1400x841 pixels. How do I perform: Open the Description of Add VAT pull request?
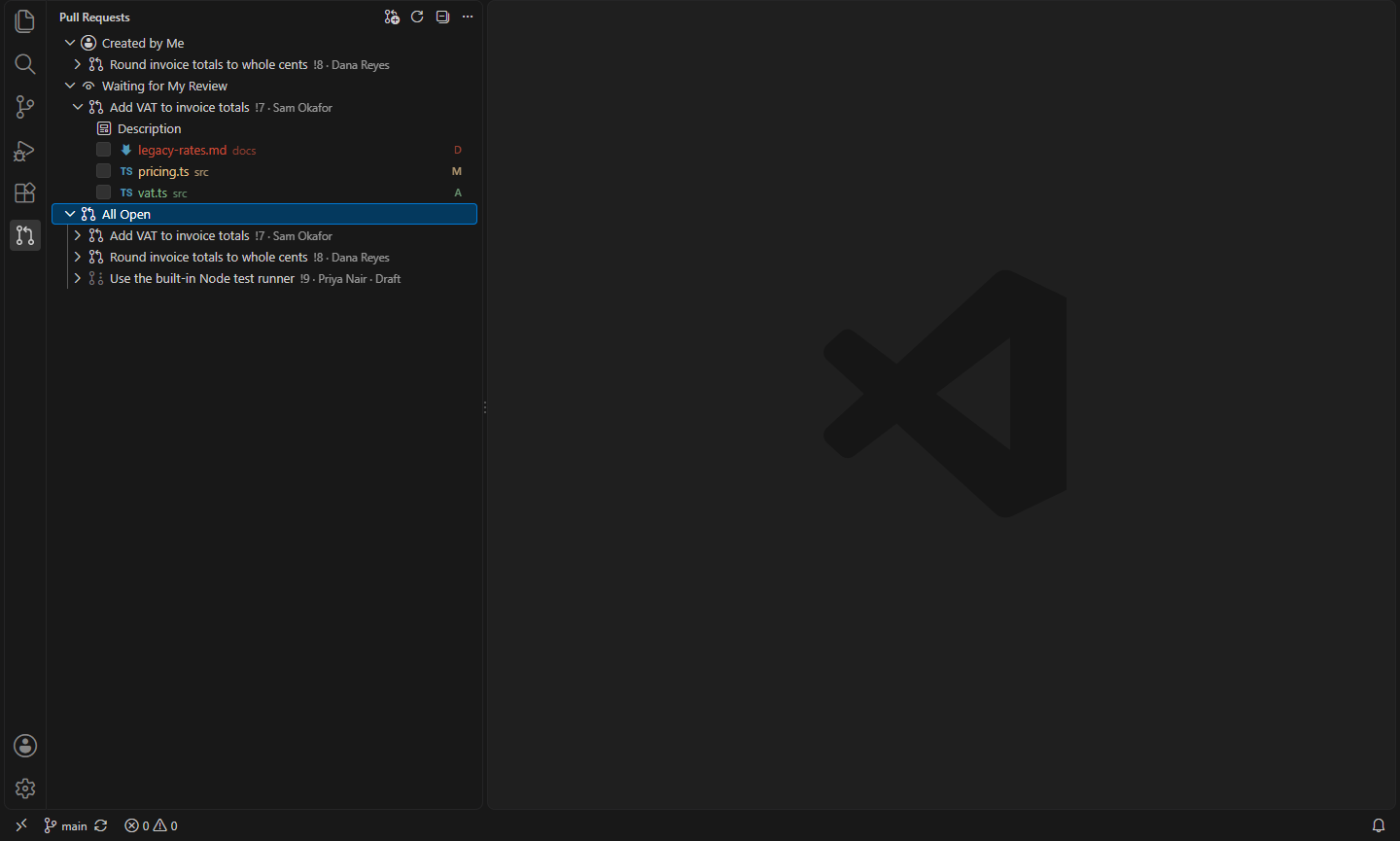(x=264, y=128)
